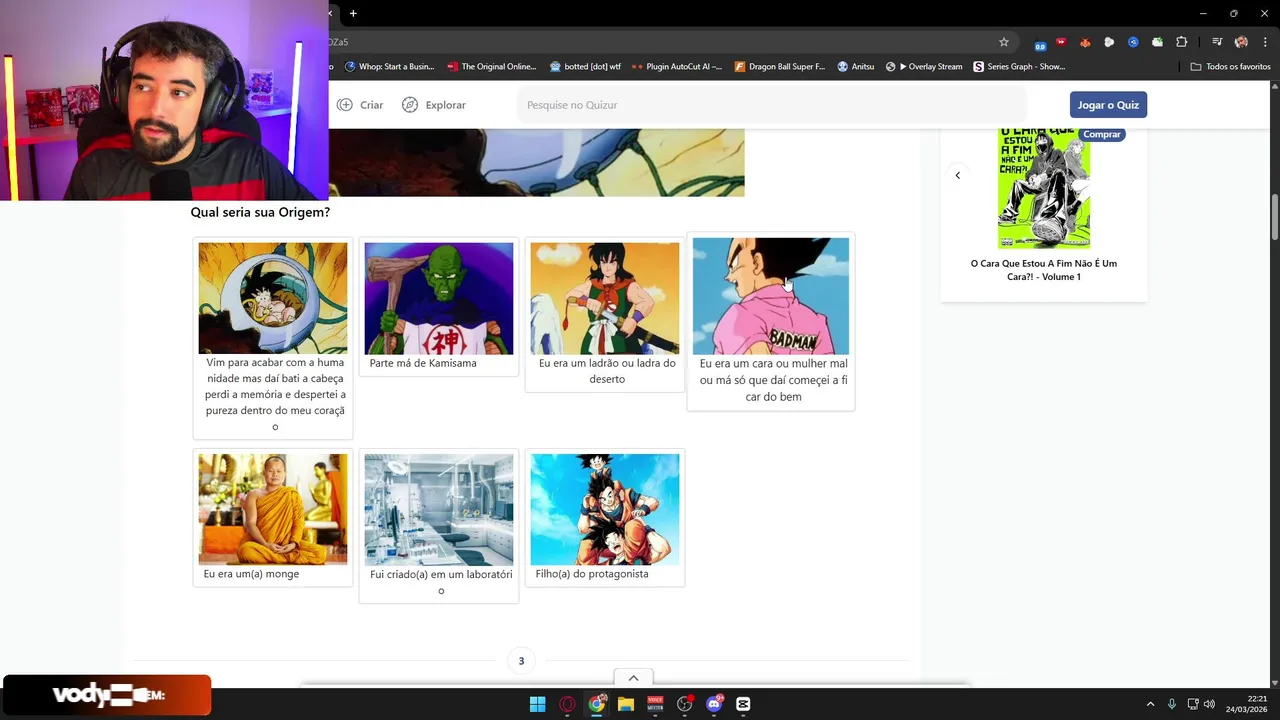
Task: Open the white cloud-shaped extension icon
Action: click(x=1109, y=42)
